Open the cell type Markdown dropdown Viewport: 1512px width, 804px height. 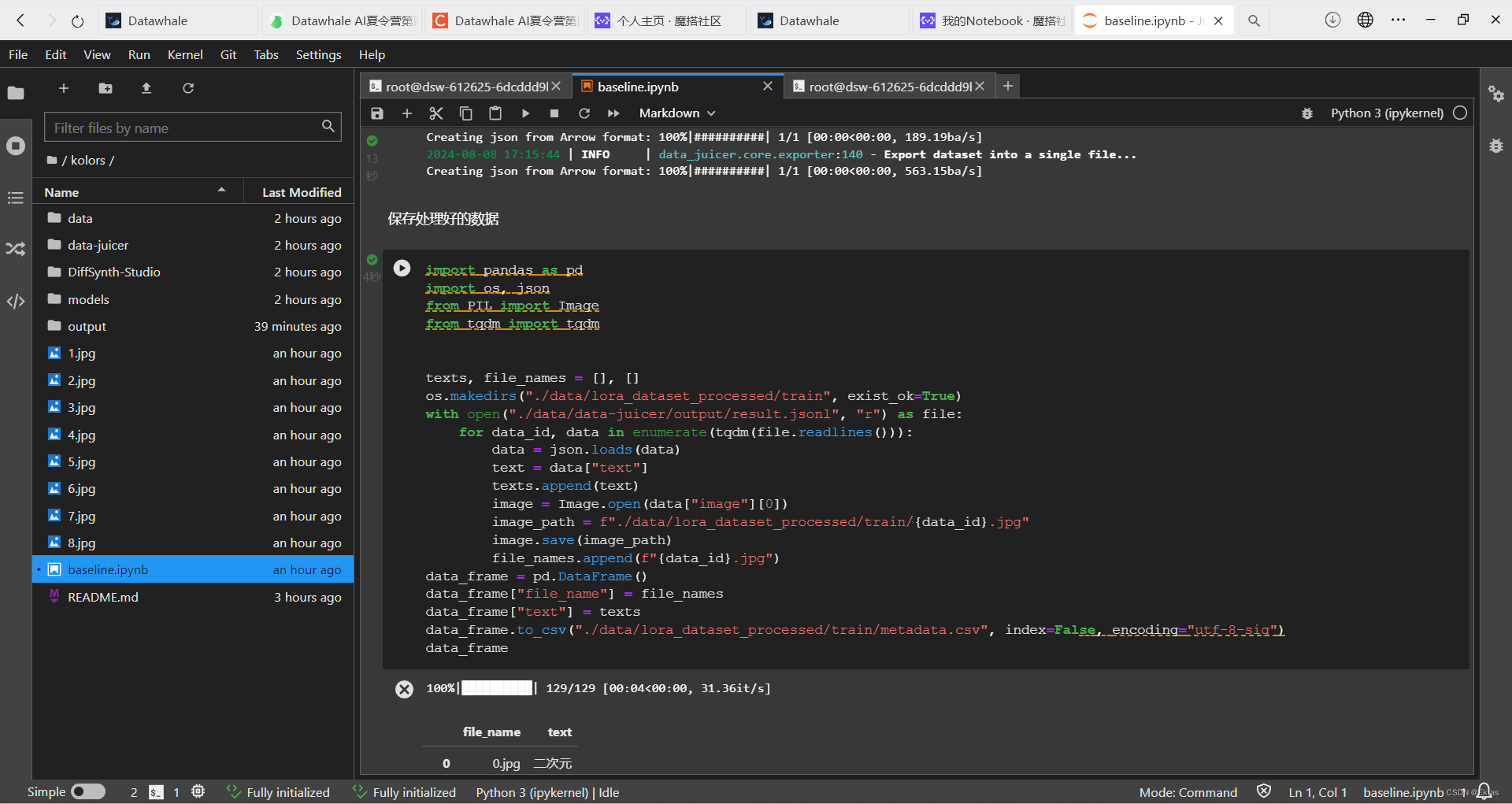(677, 113)
